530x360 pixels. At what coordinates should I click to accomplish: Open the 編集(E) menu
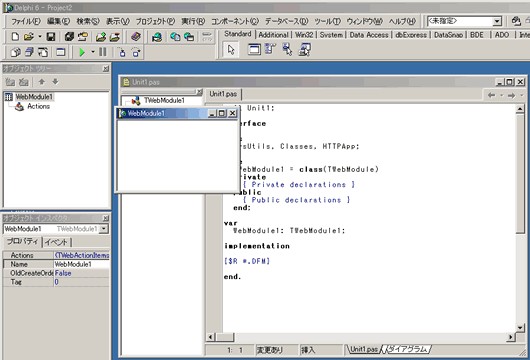click(x=58, y=22)
